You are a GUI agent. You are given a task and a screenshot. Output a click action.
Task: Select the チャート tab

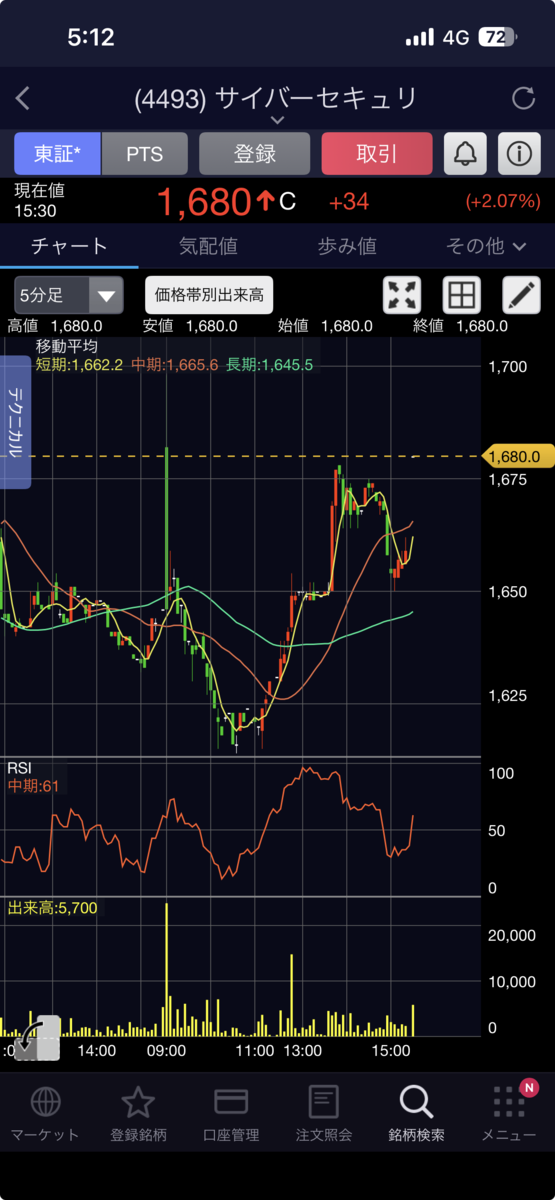(x=69, y=246)
